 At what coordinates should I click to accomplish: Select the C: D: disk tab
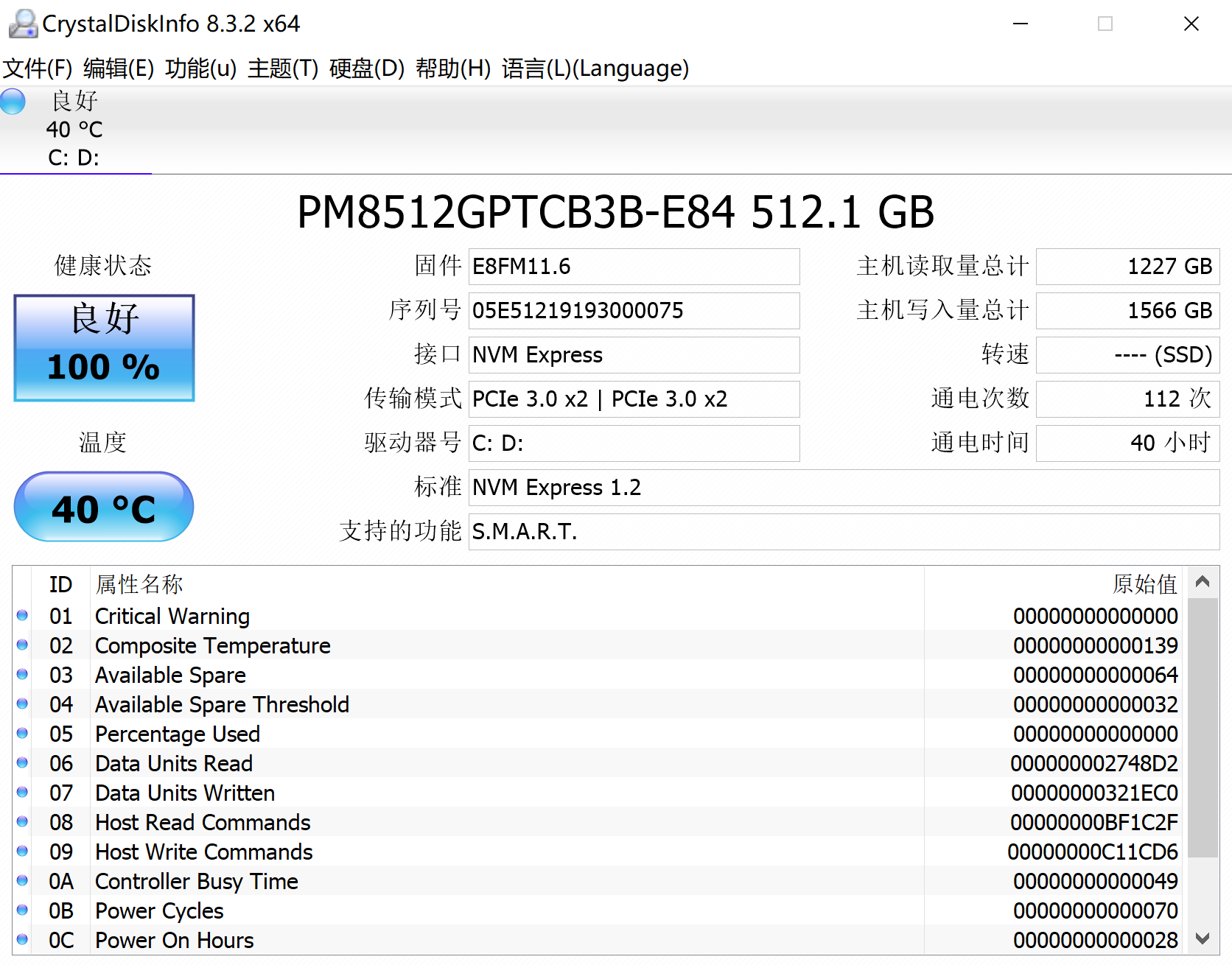tap(75, 130)
